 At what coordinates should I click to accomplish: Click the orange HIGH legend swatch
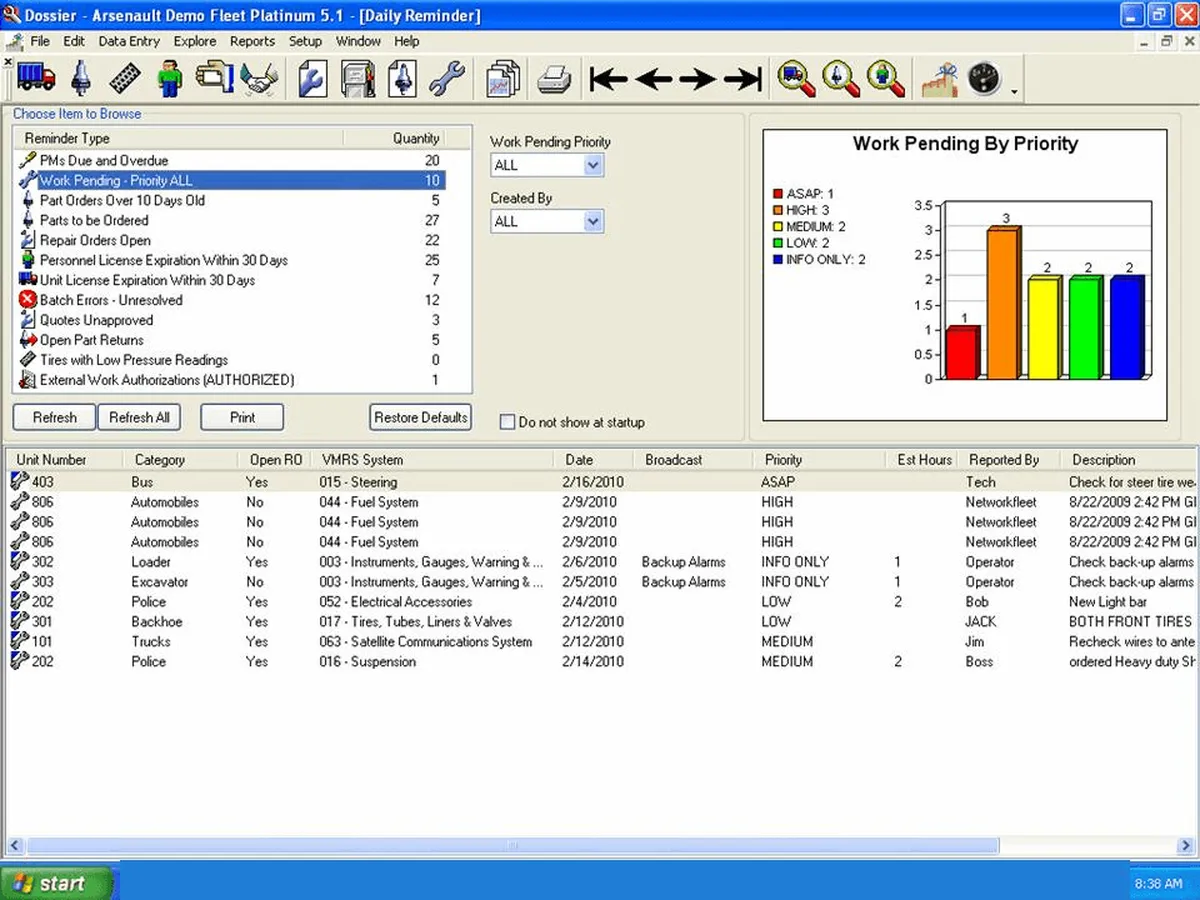(777, 210)
